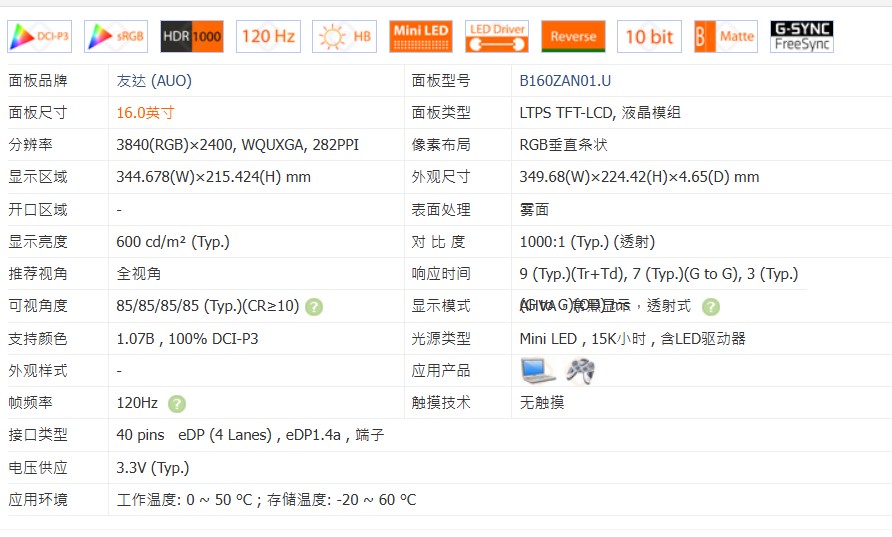Select the HDR 1000 badge
The width and height of the screenshot is (892, 537).
pos(192,37)
